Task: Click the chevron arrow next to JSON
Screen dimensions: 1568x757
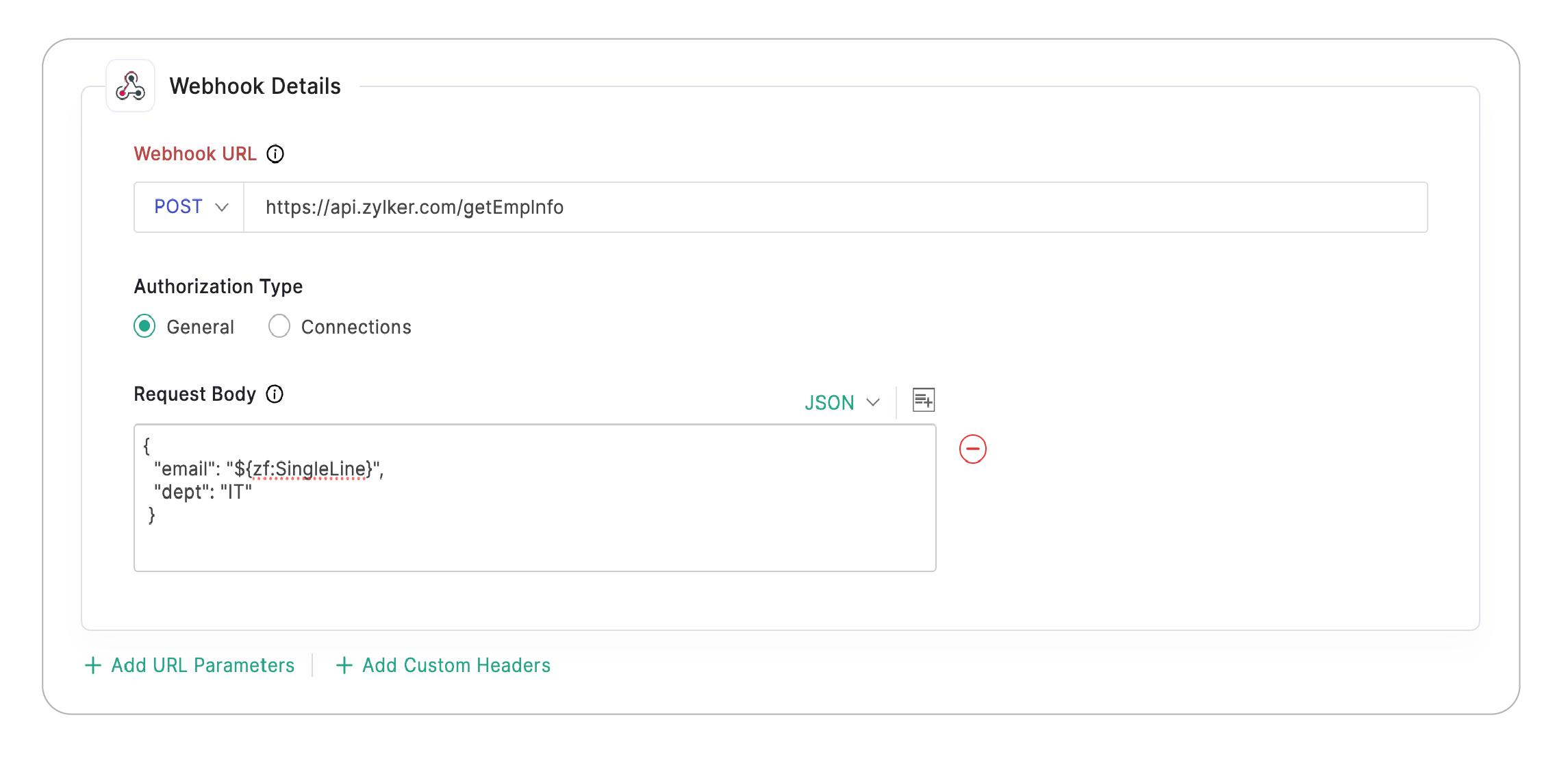Action: pyautogui.click(x=873, y=403)
